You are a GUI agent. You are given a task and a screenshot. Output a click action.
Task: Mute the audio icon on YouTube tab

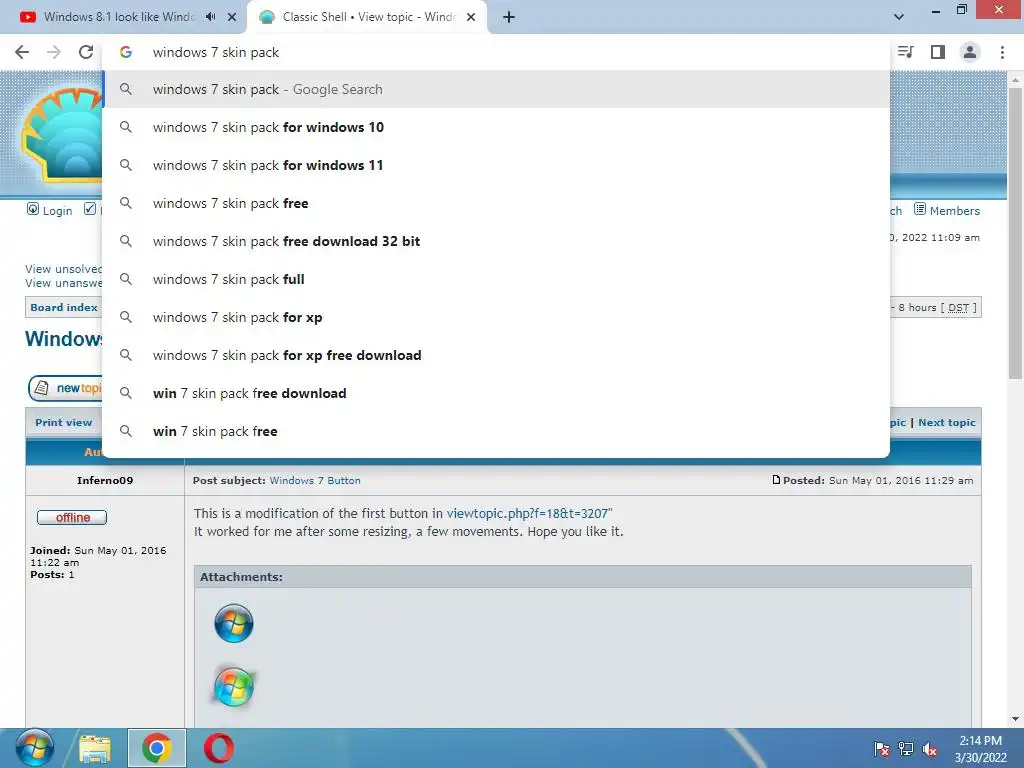[210, 17]
